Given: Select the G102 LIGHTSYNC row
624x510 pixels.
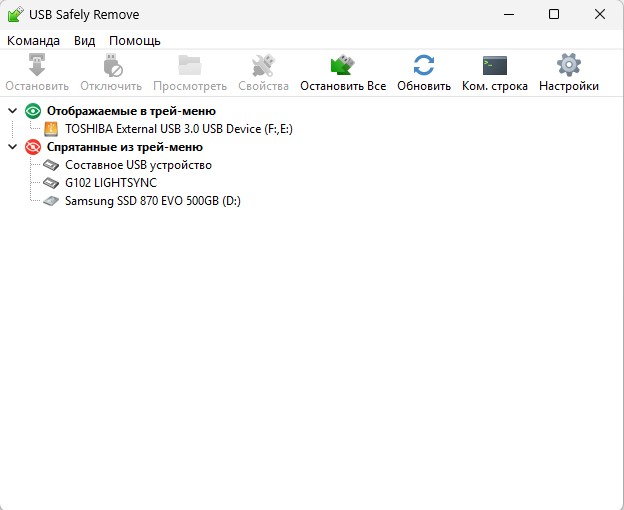Looking at the screenshot, I should (x=111, y=183).
